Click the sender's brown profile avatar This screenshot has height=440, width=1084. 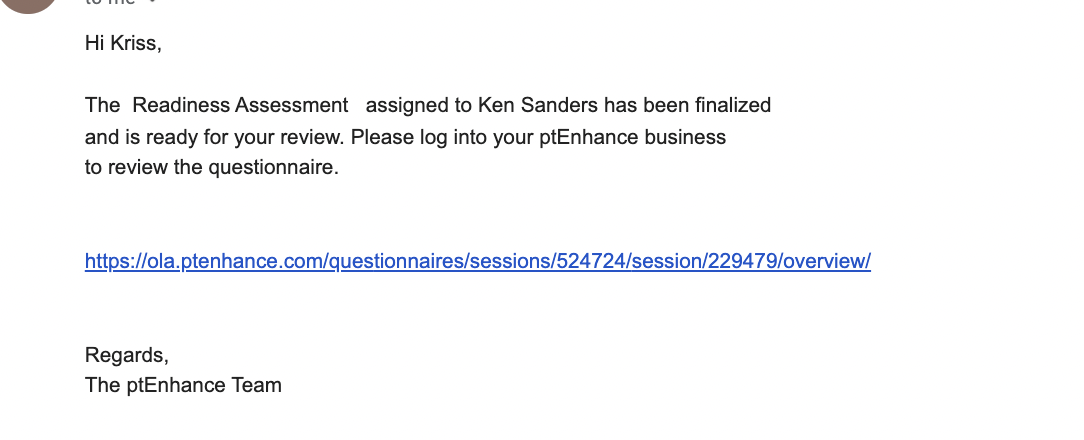[28, 3]
